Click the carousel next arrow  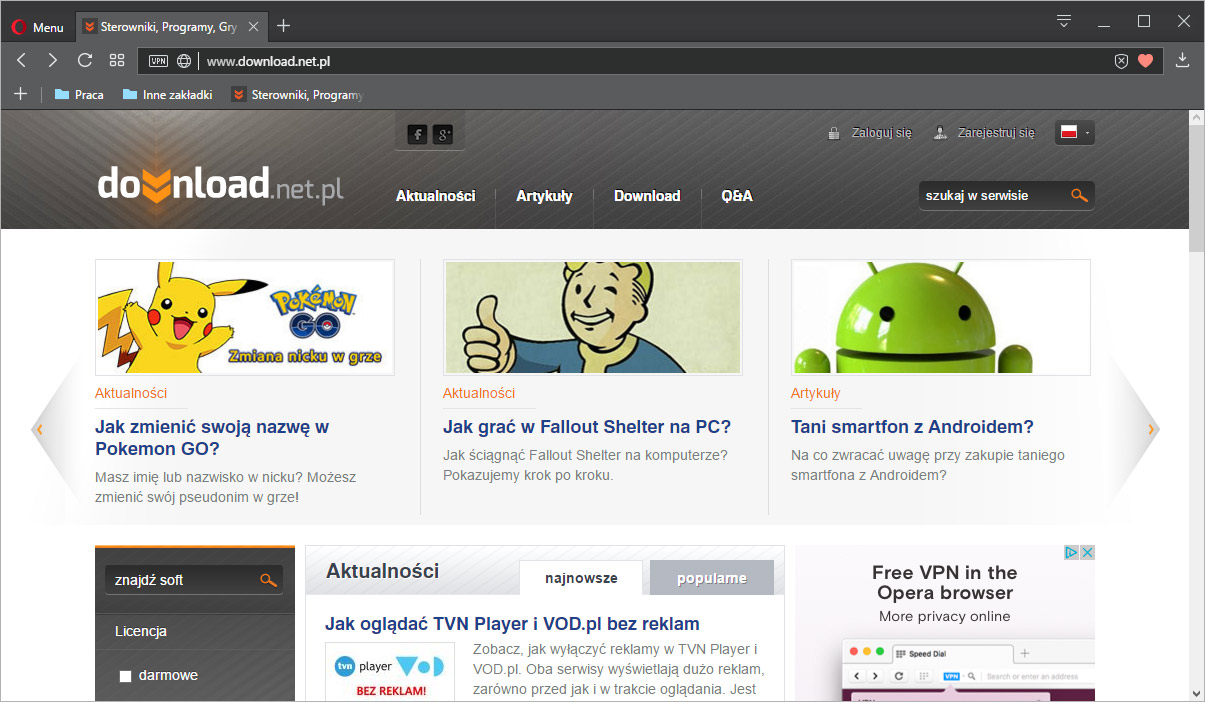coord(1151,430)
